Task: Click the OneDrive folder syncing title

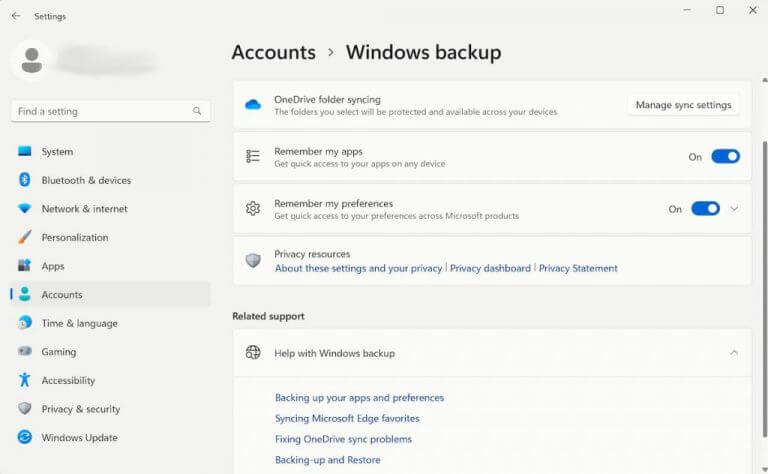Action: [327, 99]
